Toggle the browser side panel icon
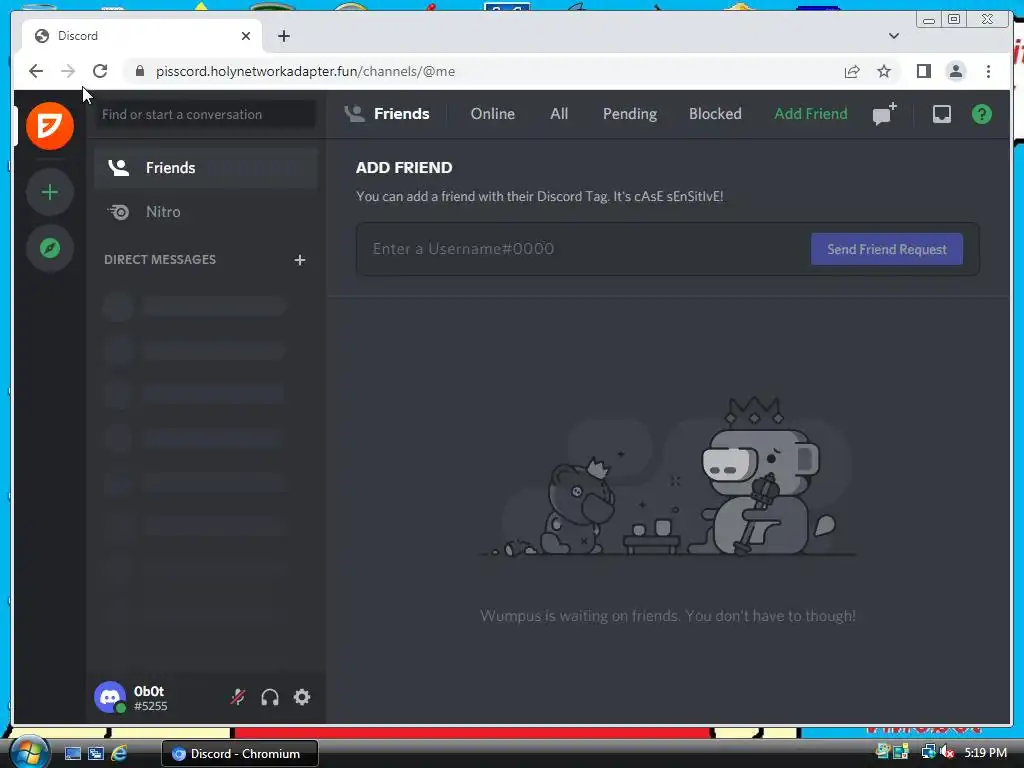This screenshot has height=768, width=1024. [x=923, y=71]
